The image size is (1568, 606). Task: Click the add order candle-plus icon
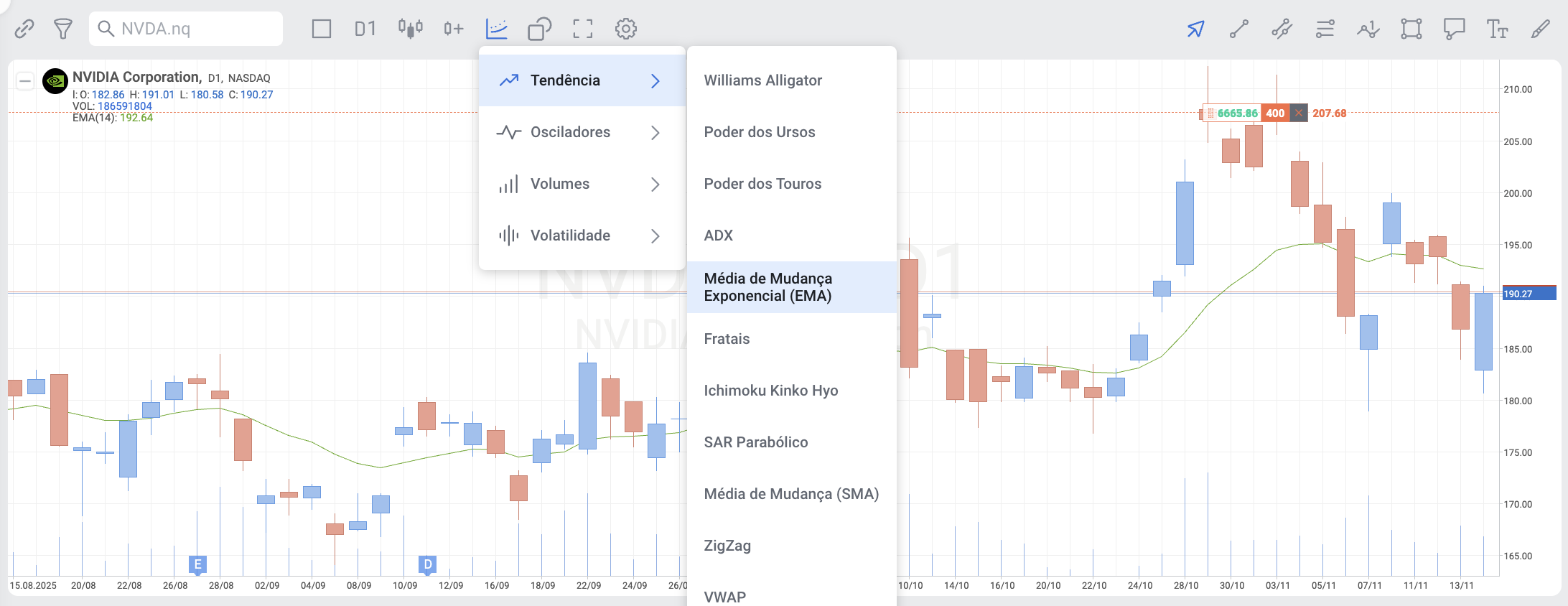point(453,29)
